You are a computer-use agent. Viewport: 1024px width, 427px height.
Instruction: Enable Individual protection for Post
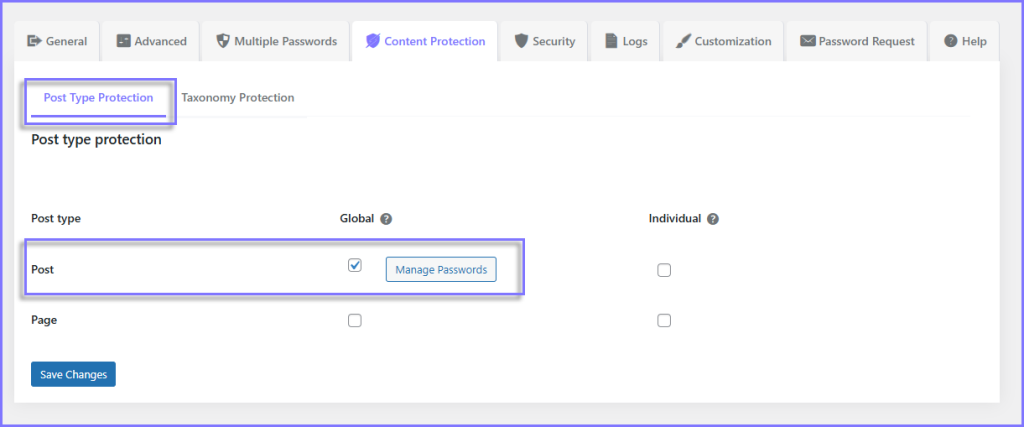coord(664,270)
